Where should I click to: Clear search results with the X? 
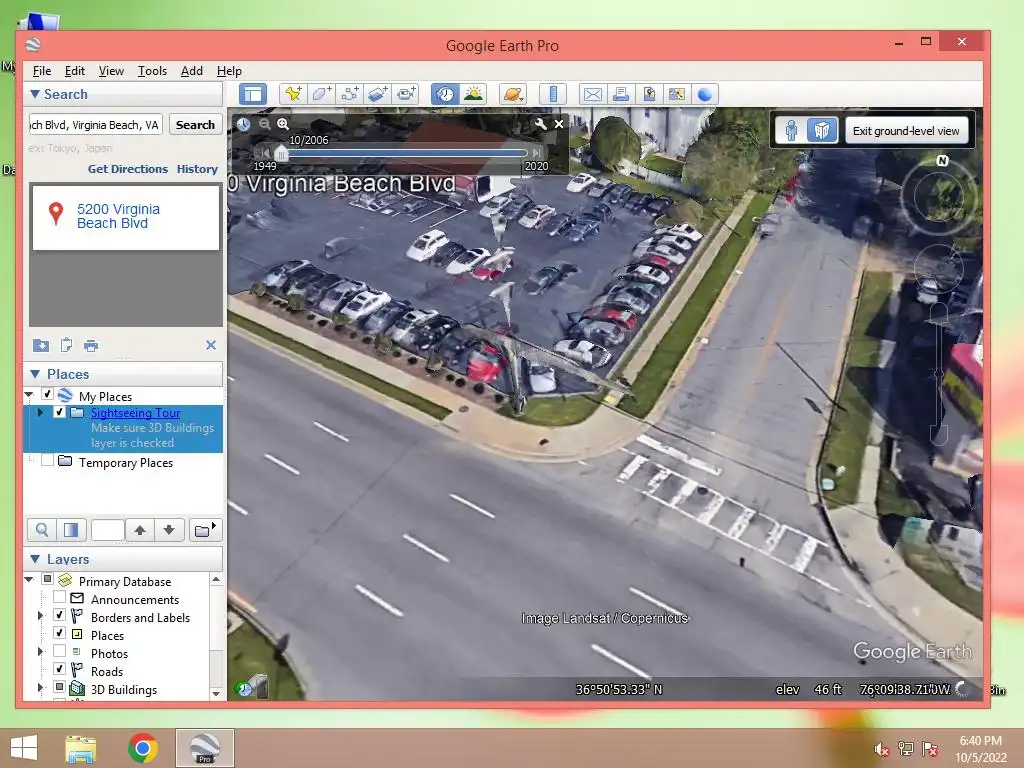(x=211, y=345)
